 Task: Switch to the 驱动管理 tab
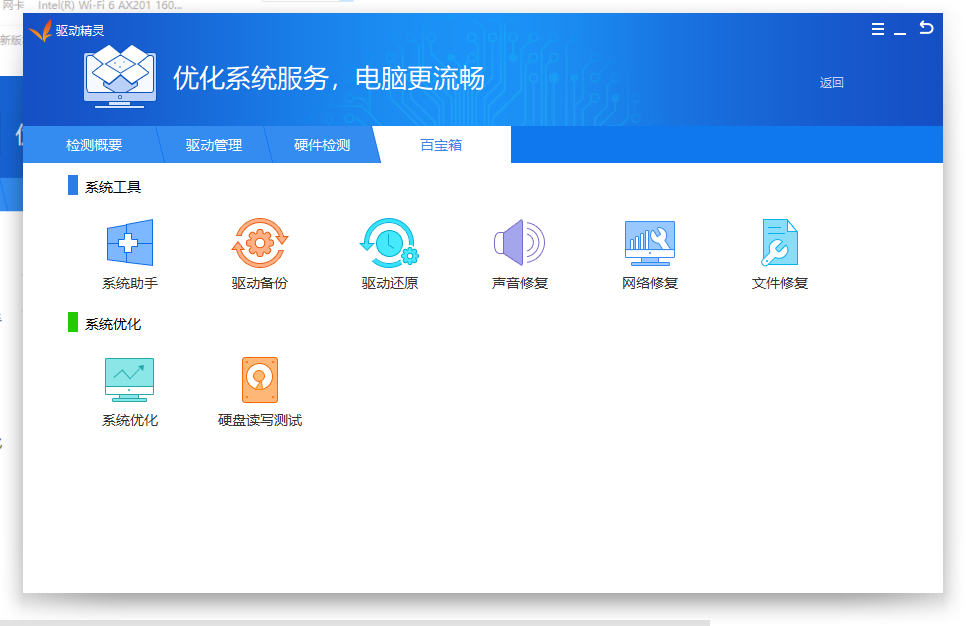tap(214, 145)
